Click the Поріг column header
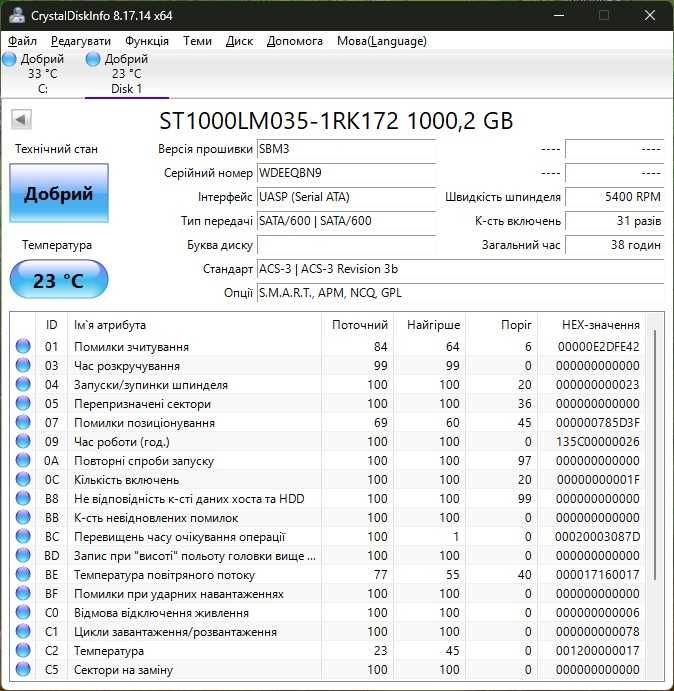Image resolution: width=674 pixels, height=691 pixels. (502, 325)
